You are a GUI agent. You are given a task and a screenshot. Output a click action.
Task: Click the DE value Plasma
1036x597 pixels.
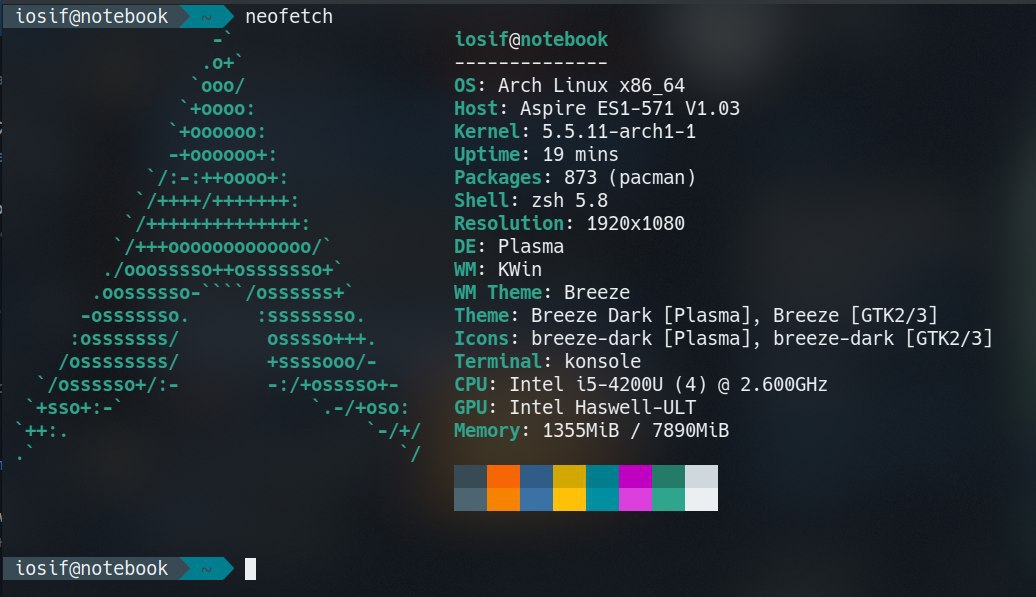[531, 246]
